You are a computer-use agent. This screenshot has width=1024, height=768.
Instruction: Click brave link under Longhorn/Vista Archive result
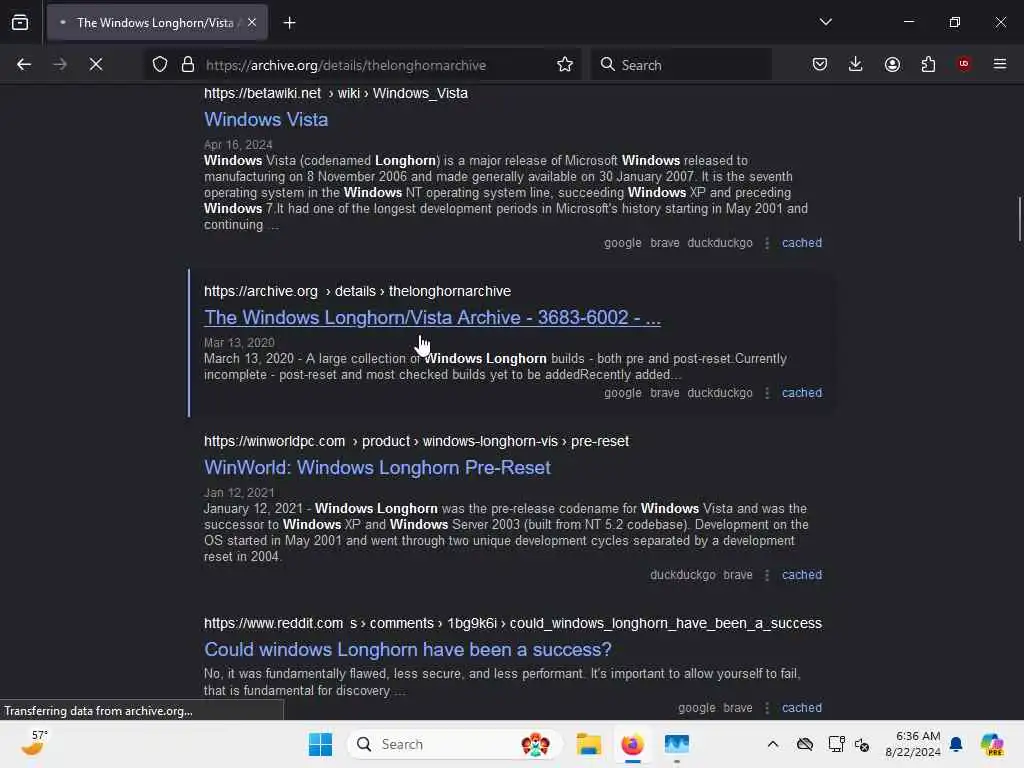(x=665, y=393)
